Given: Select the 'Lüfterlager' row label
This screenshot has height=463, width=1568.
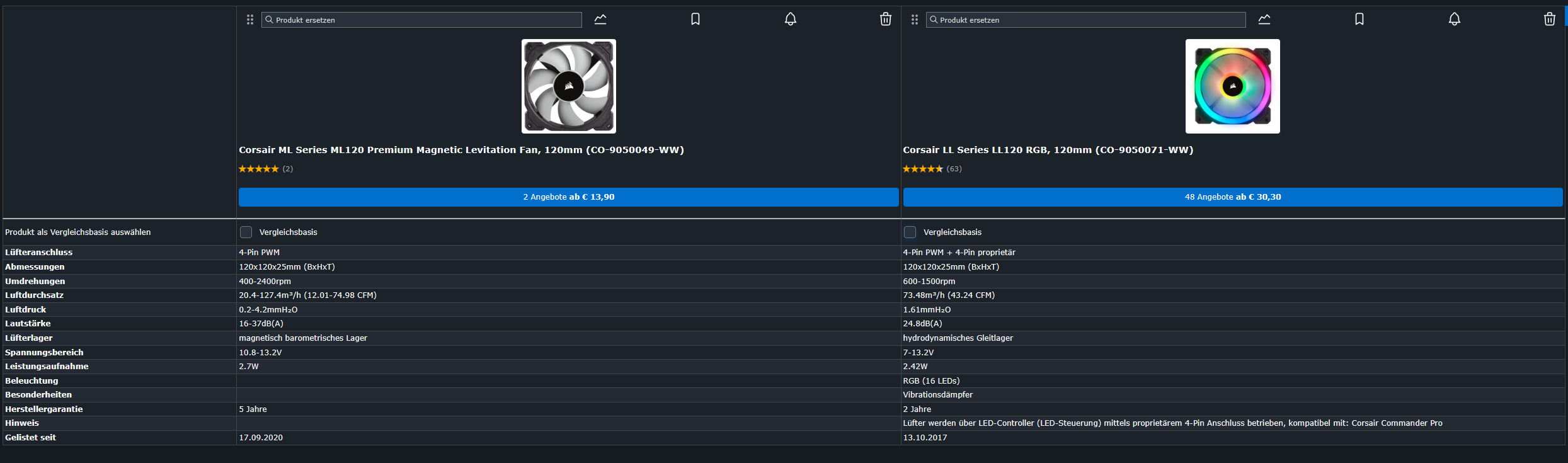Looking at the screenshot, I should (x=29, y=338).
